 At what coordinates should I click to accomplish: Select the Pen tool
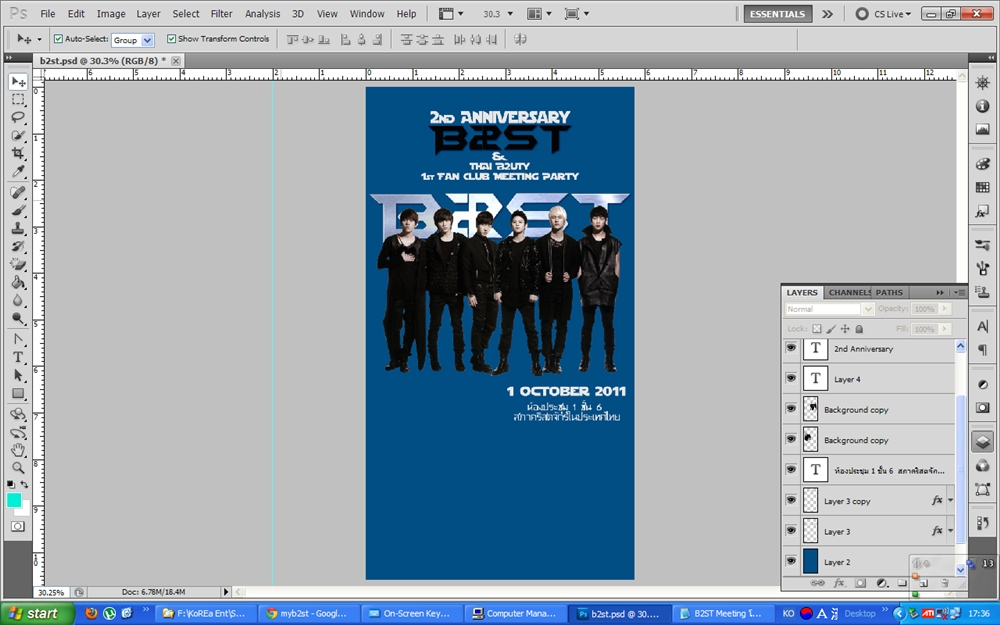tap(18, 339)
